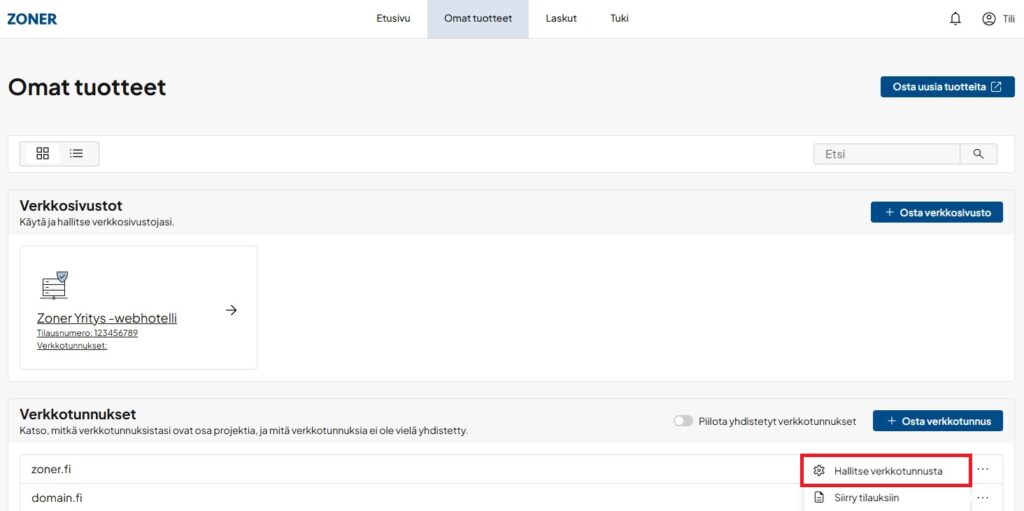The width and height of the screenshot is (1024, 511).
Task: Open the Tili account menu
Action: point(997,18)
